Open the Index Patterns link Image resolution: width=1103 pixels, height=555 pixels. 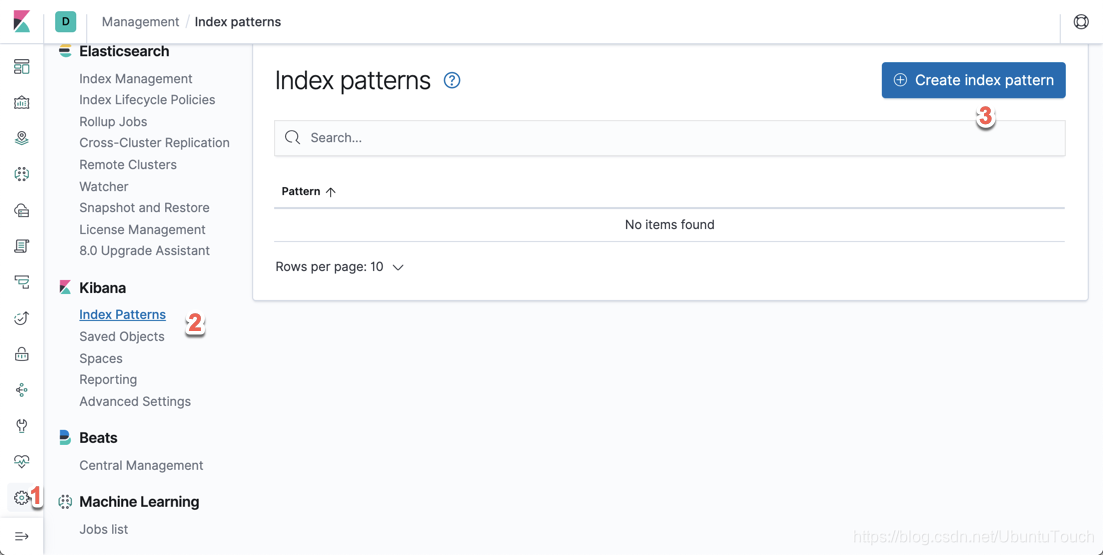point(122,314)
